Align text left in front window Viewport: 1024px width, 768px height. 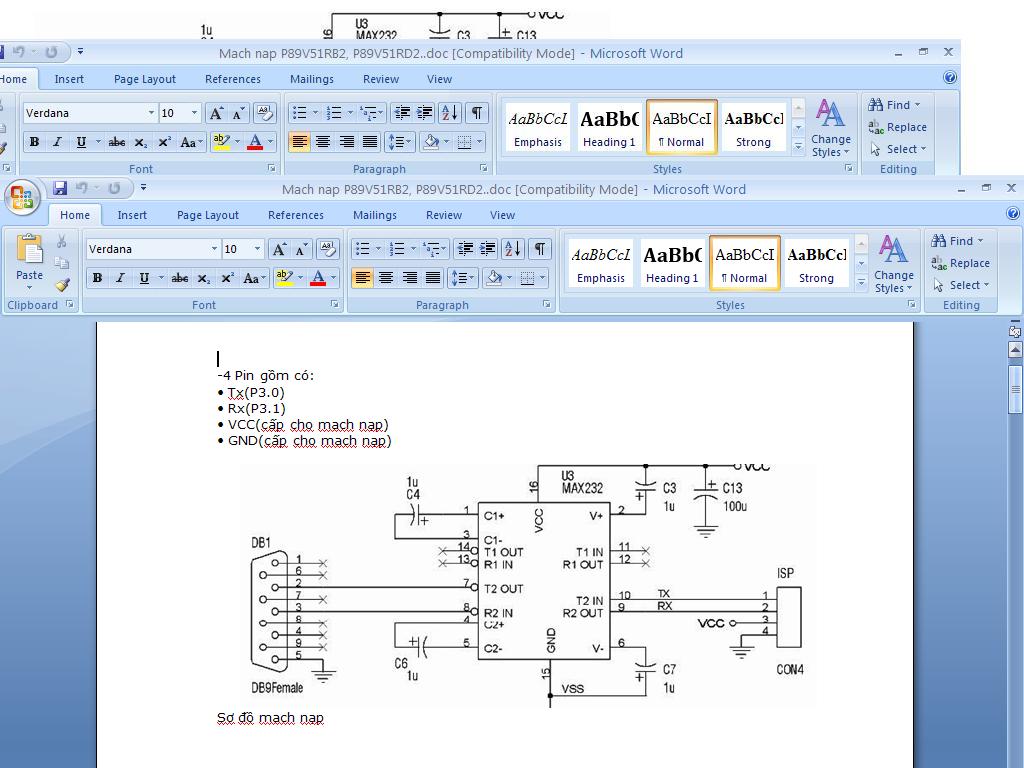pos(362,278)
